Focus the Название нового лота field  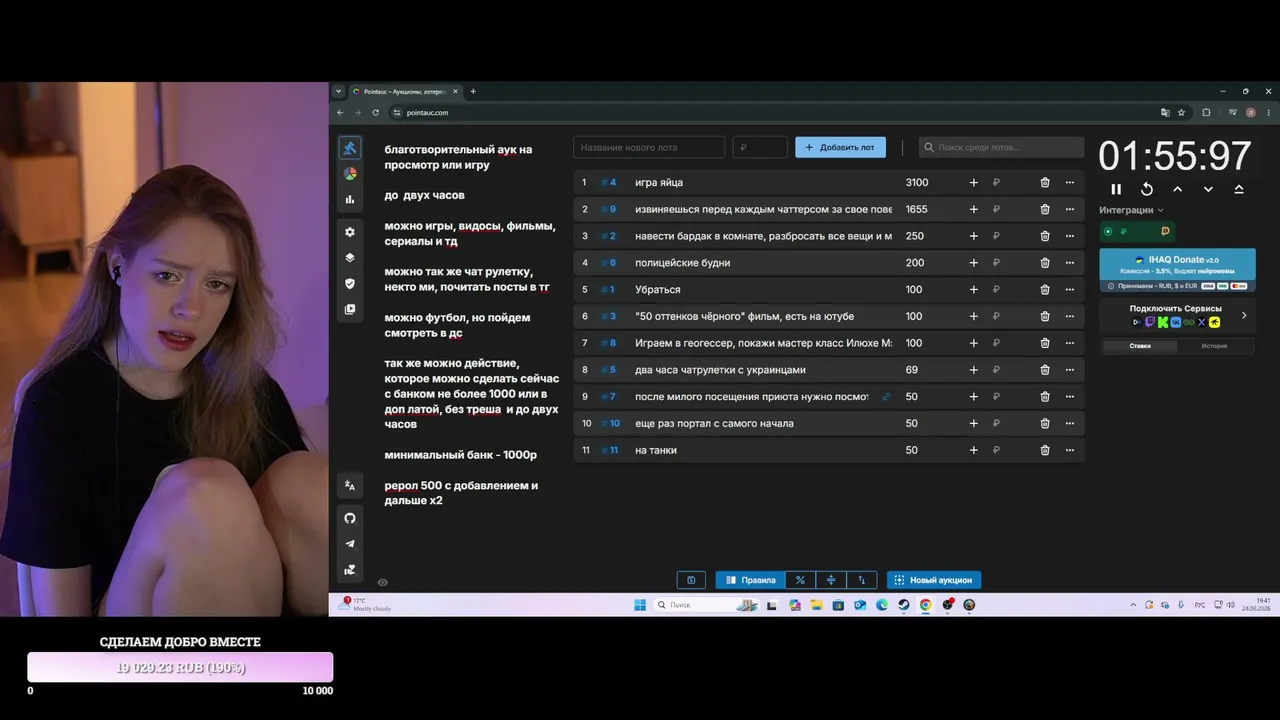[x=649, y=147]
